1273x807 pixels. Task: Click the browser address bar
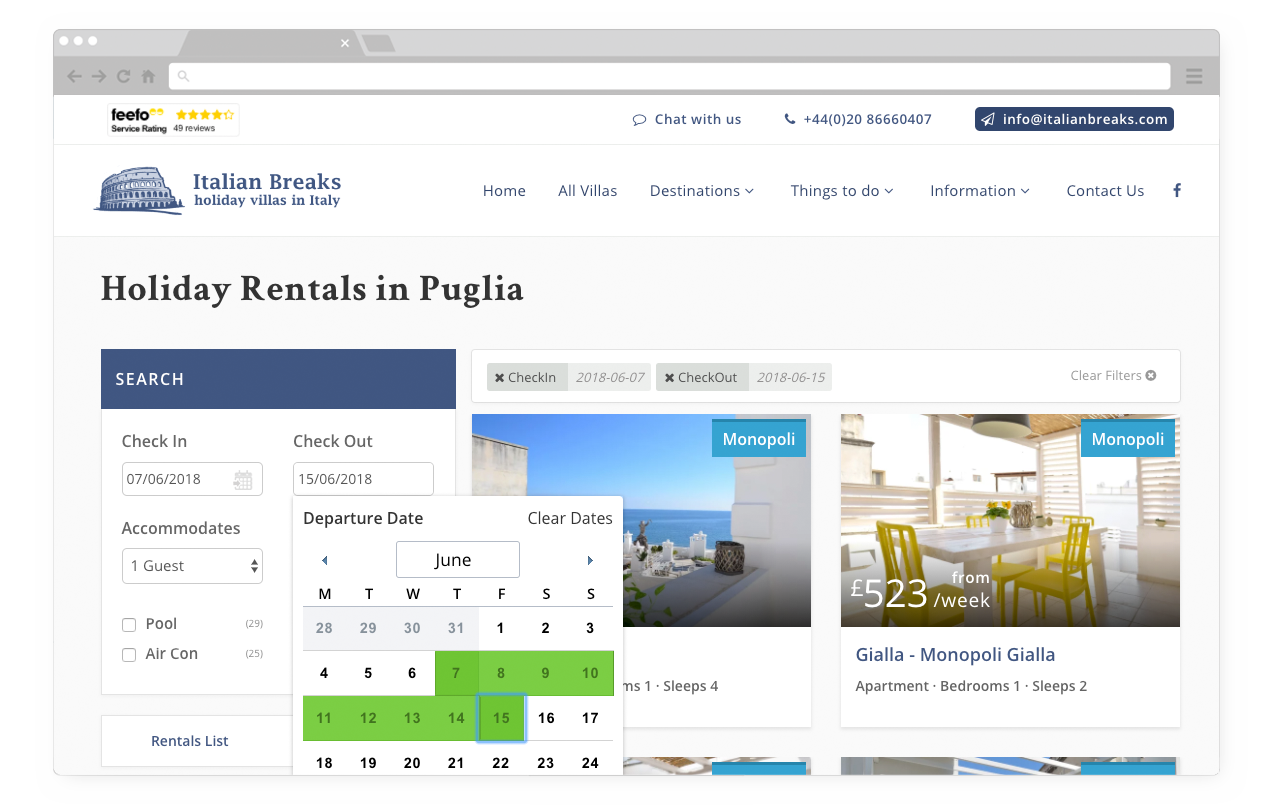coord(670,76)
